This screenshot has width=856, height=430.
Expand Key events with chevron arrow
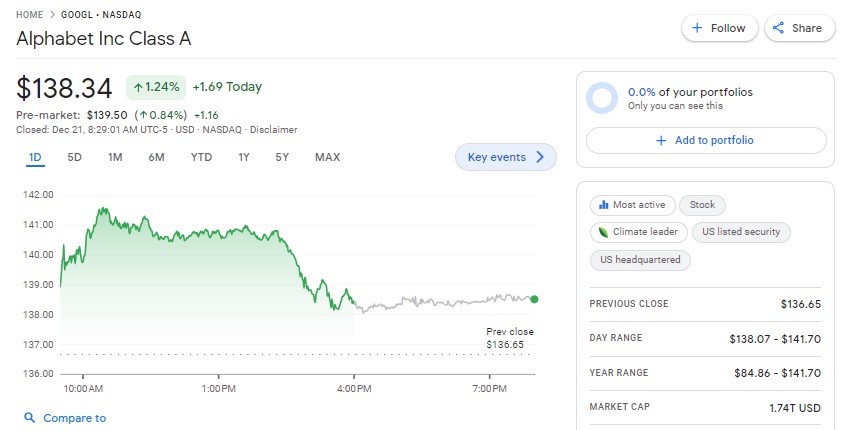(x=540, y=157)
